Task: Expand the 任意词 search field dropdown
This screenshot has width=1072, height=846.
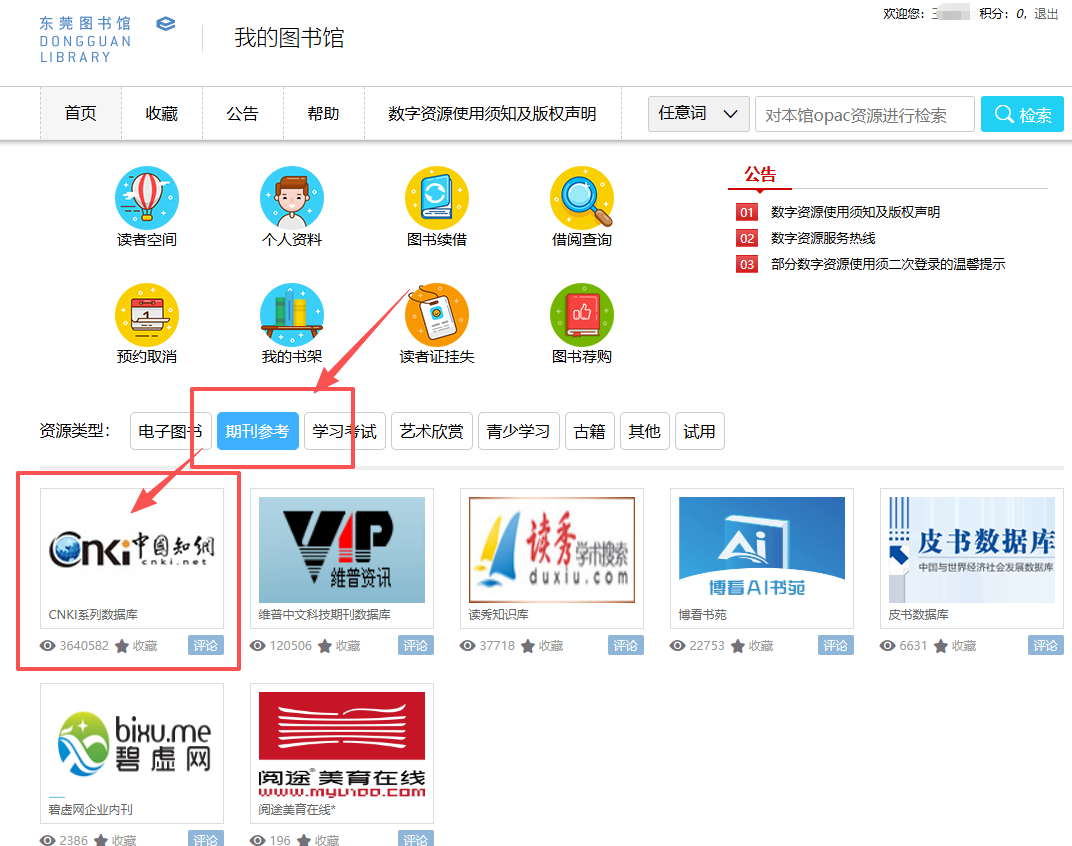Action: (x=699, y=114)
